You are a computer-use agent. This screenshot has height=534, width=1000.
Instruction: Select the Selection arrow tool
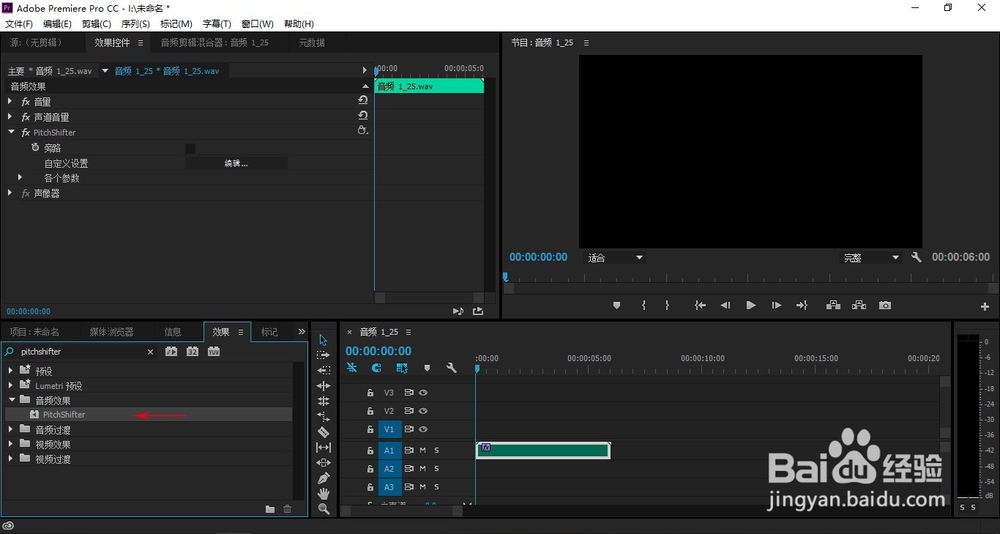[323, 339]
